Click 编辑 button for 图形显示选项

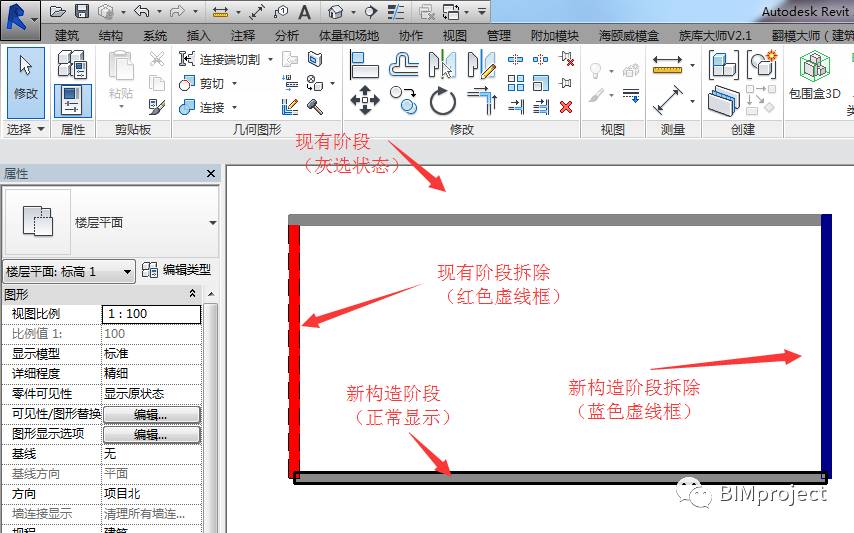[x=151, y=434]
